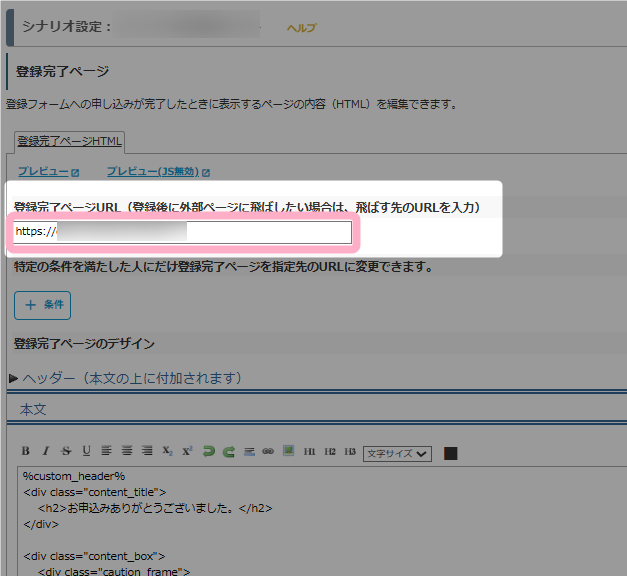Underline the selected text
Image resolution: width=627 pixels, height=576 pixels.
tap(86, 452)
